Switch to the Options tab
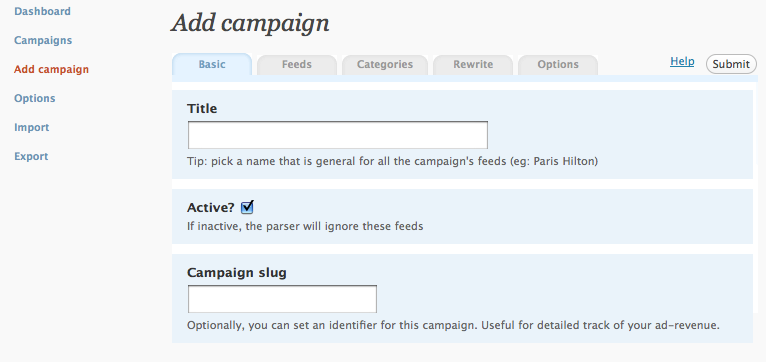The width and height of the screenshot is (766, 362). point(558,64)
